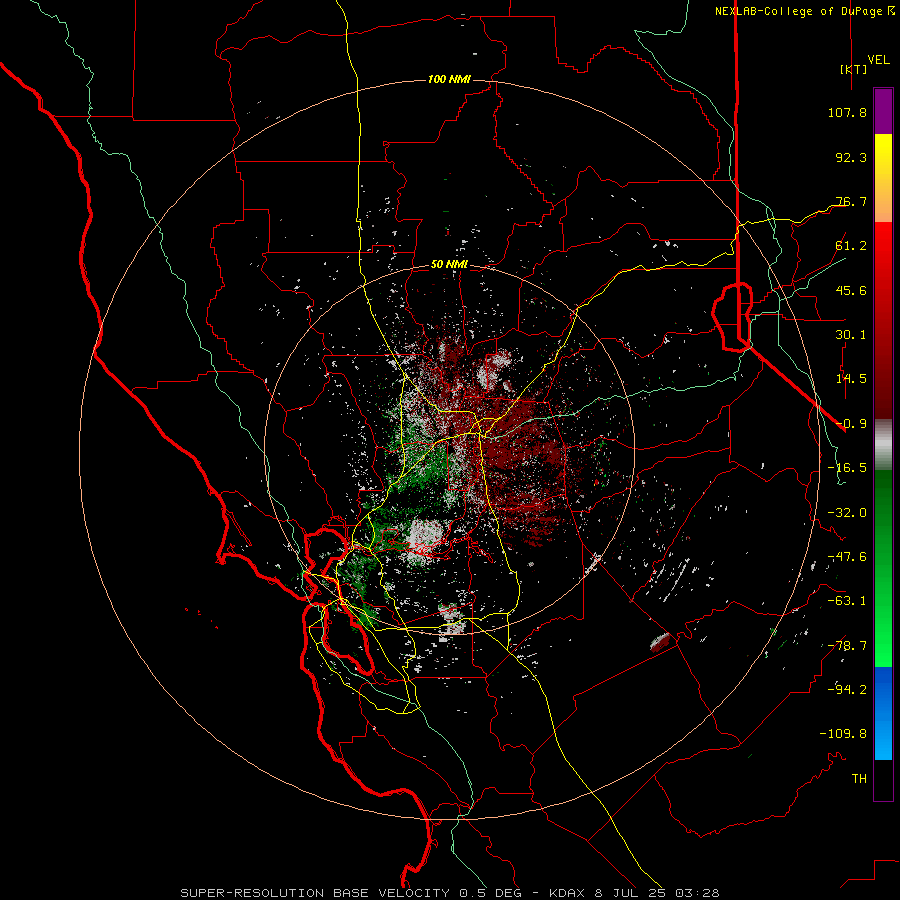Click the 61.2 velocity scale value

(x=851, y=246)
